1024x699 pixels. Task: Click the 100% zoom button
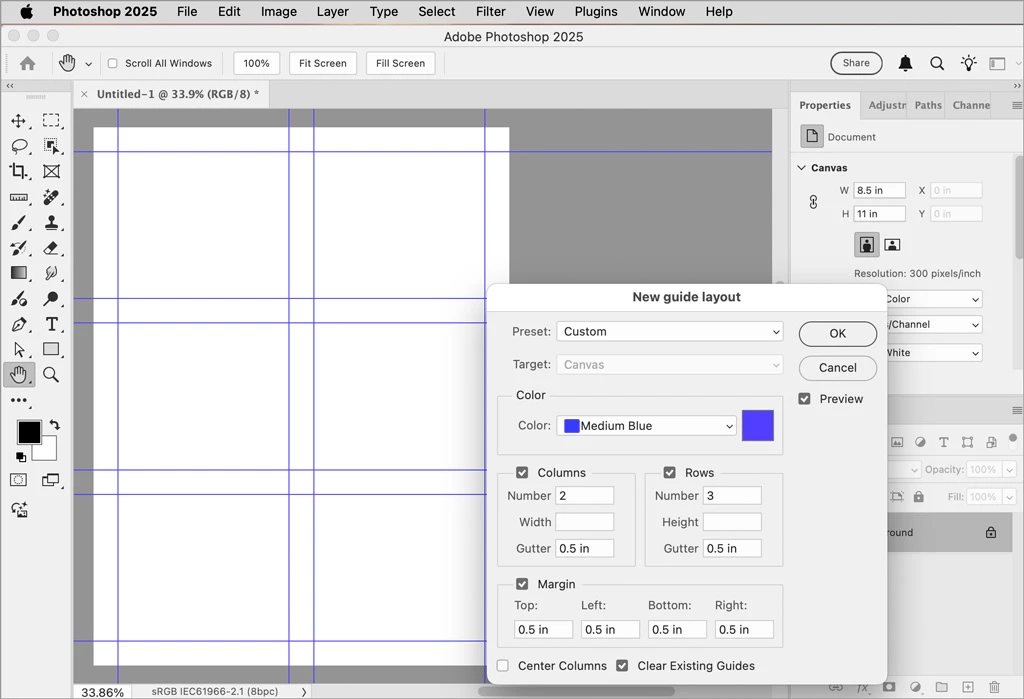point(256,63)
